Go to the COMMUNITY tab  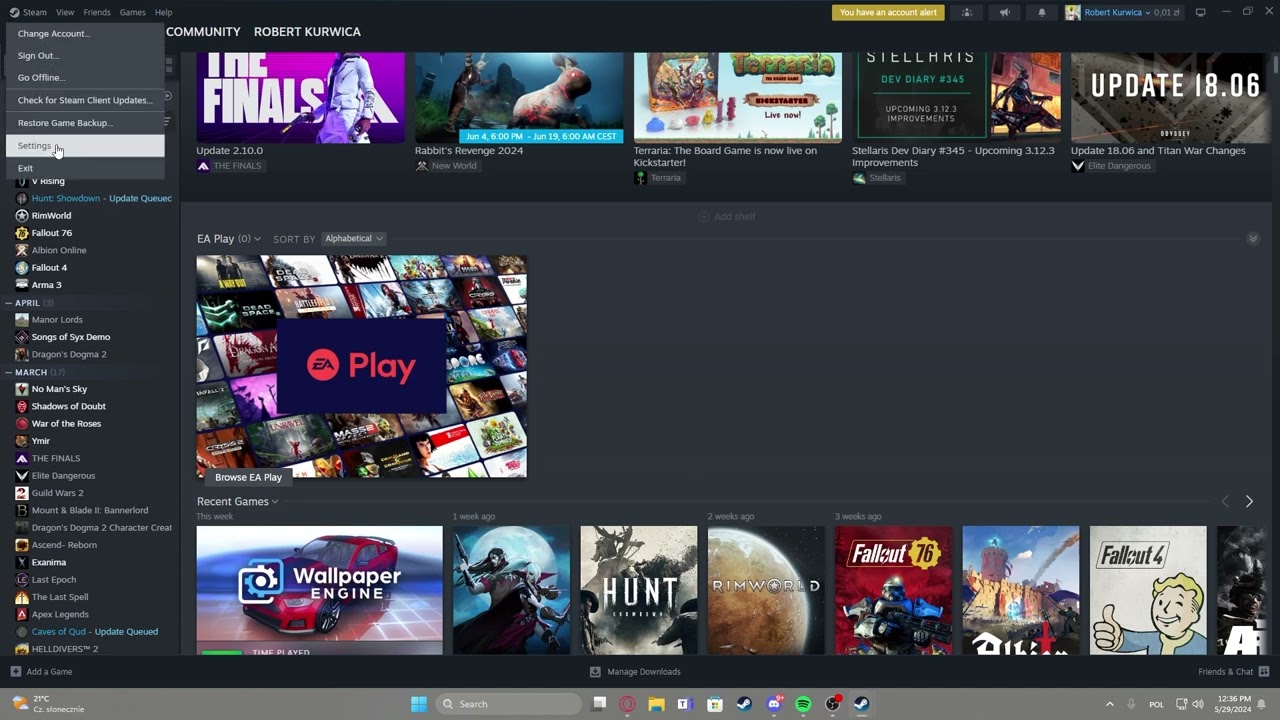[x=203, y=32]
